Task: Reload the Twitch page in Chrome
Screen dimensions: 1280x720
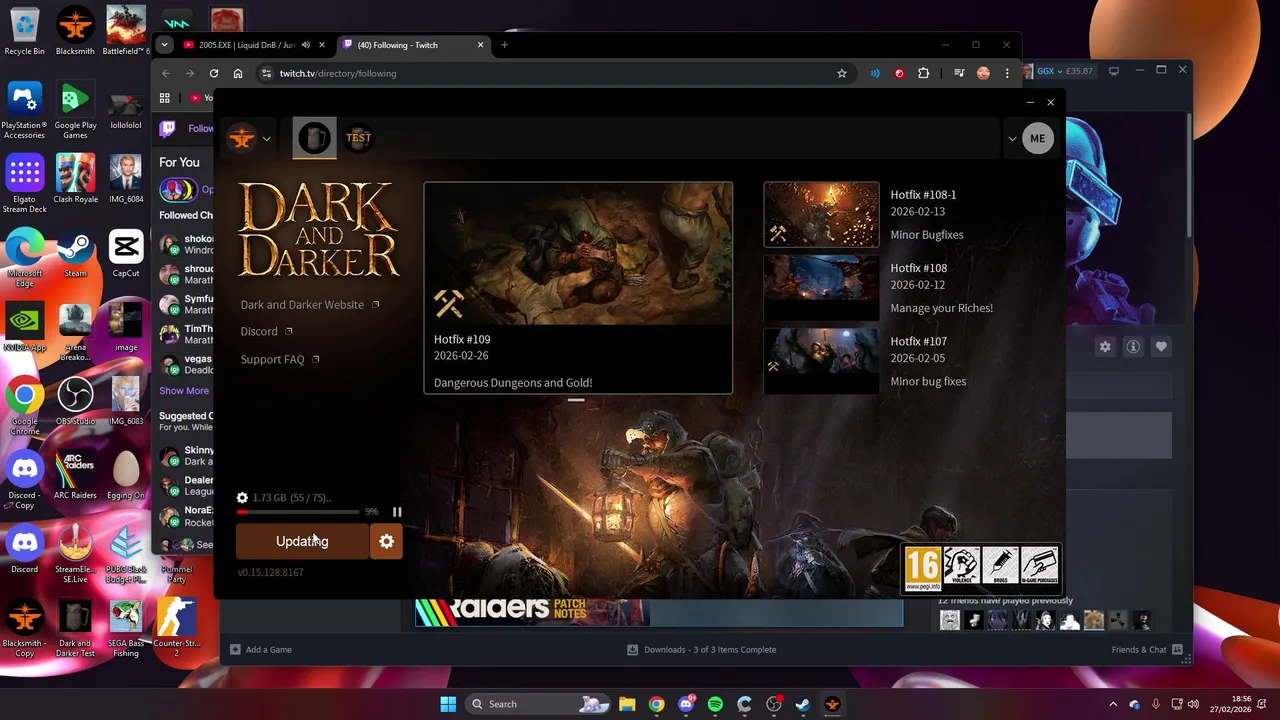Action: pyautogui.click(x=214, y=73)
